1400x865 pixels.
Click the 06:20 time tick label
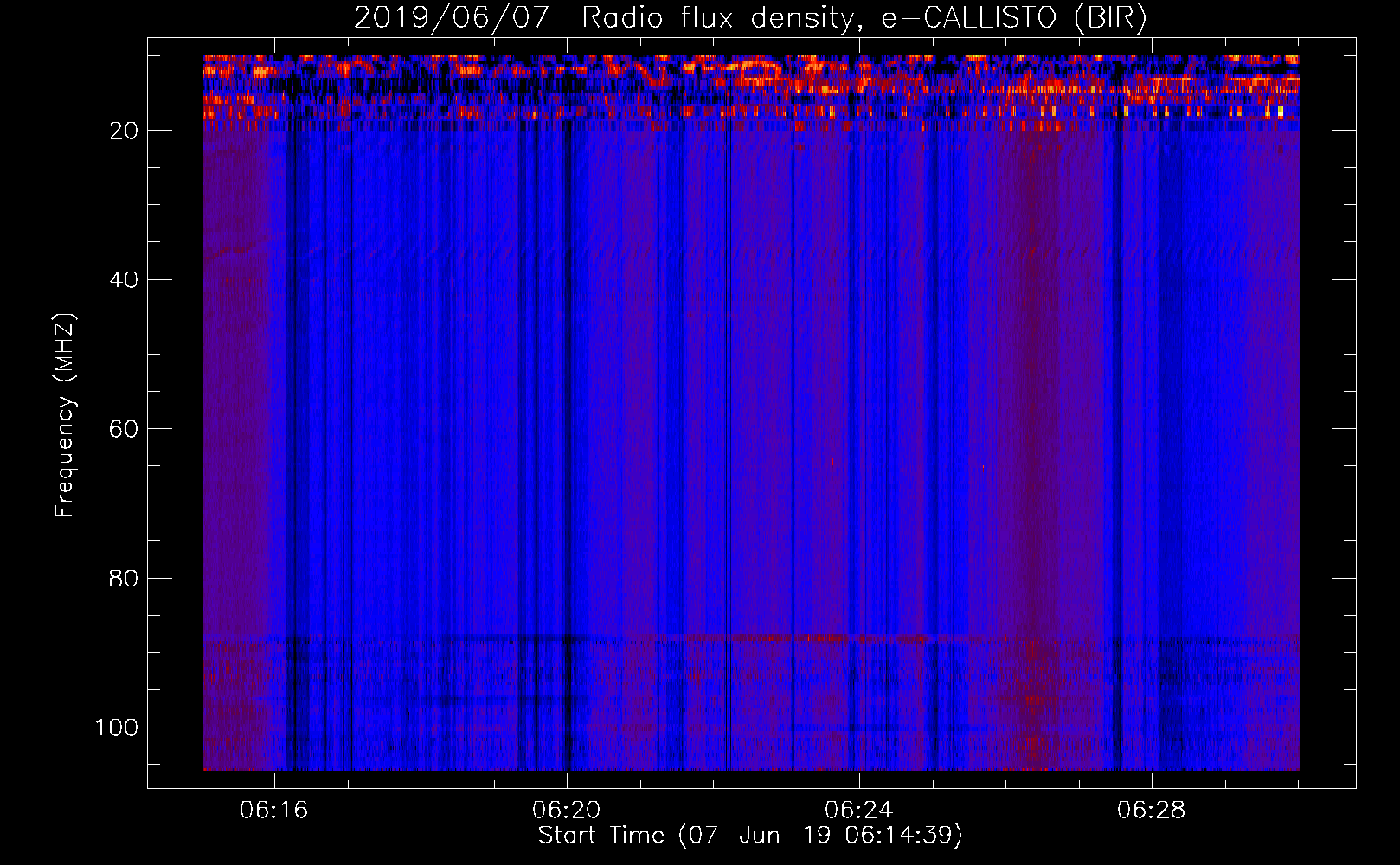[x=567, y=811]
